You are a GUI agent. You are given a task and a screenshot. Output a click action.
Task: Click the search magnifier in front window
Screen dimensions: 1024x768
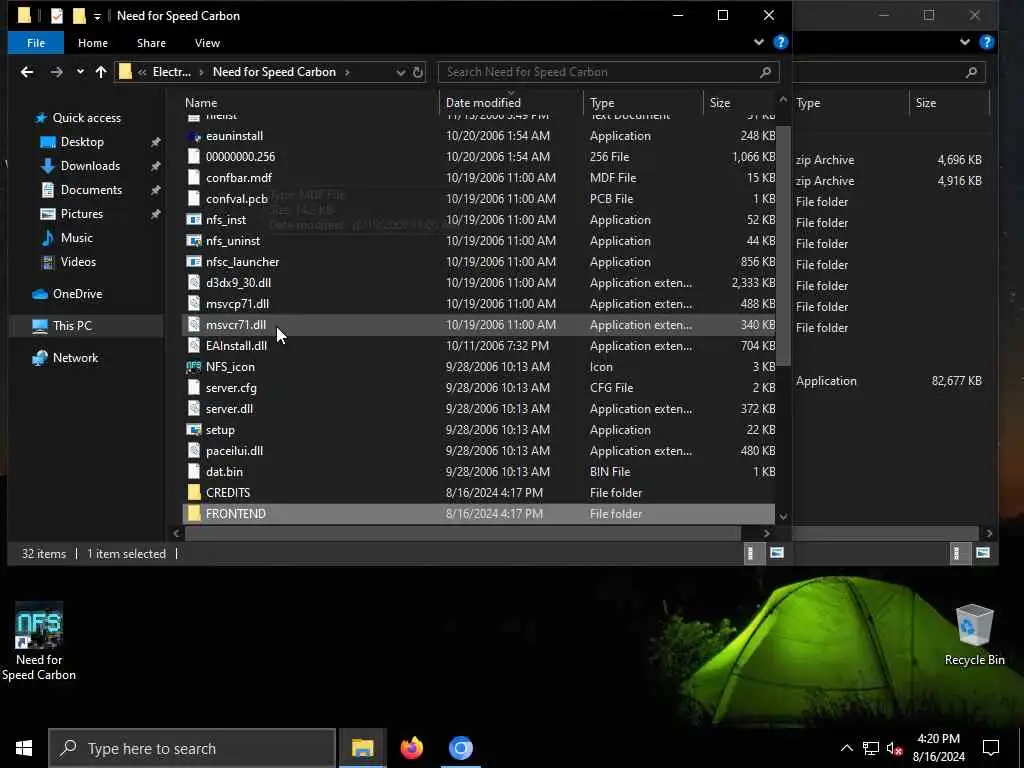pos(765,72)
